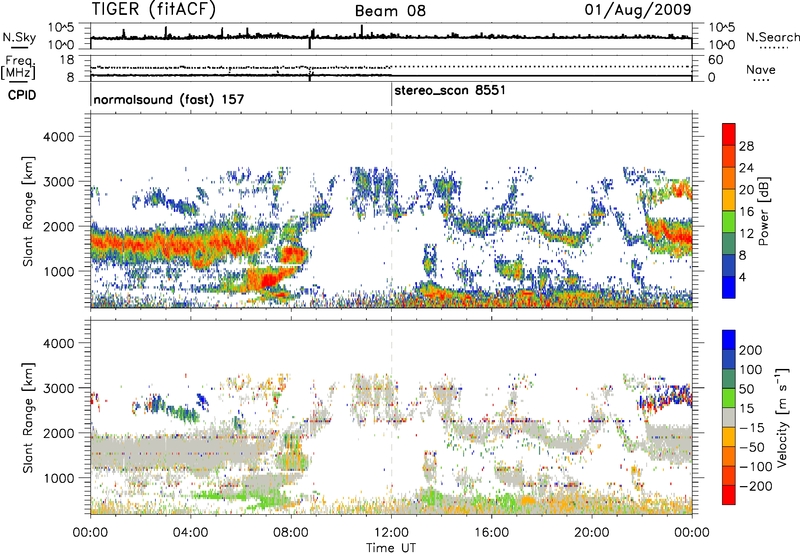This screenshot has height=554, width=800.
Task: Click 'stereo_scan 8551' CPID text
Action: pyautogui.click(x=450, y=91)
